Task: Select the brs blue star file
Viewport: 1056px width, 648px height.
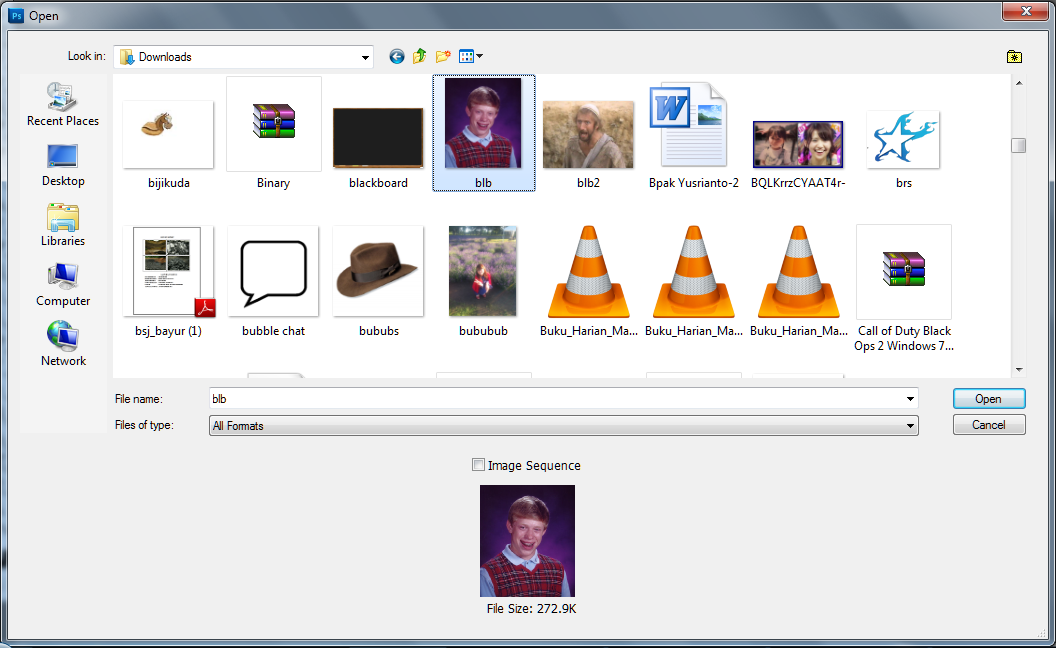Action: click(903, 149)
